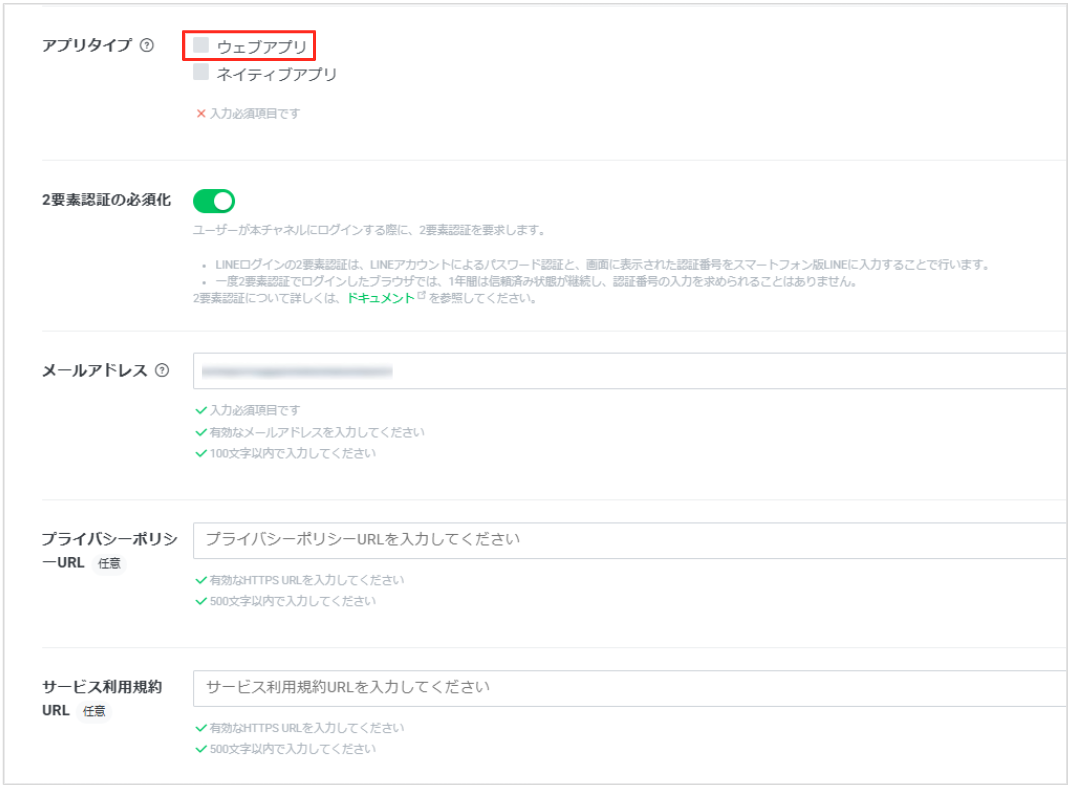Click the ウェブアプリ label text
Screen dimensions: 1073x789
(x=262, y=46)
